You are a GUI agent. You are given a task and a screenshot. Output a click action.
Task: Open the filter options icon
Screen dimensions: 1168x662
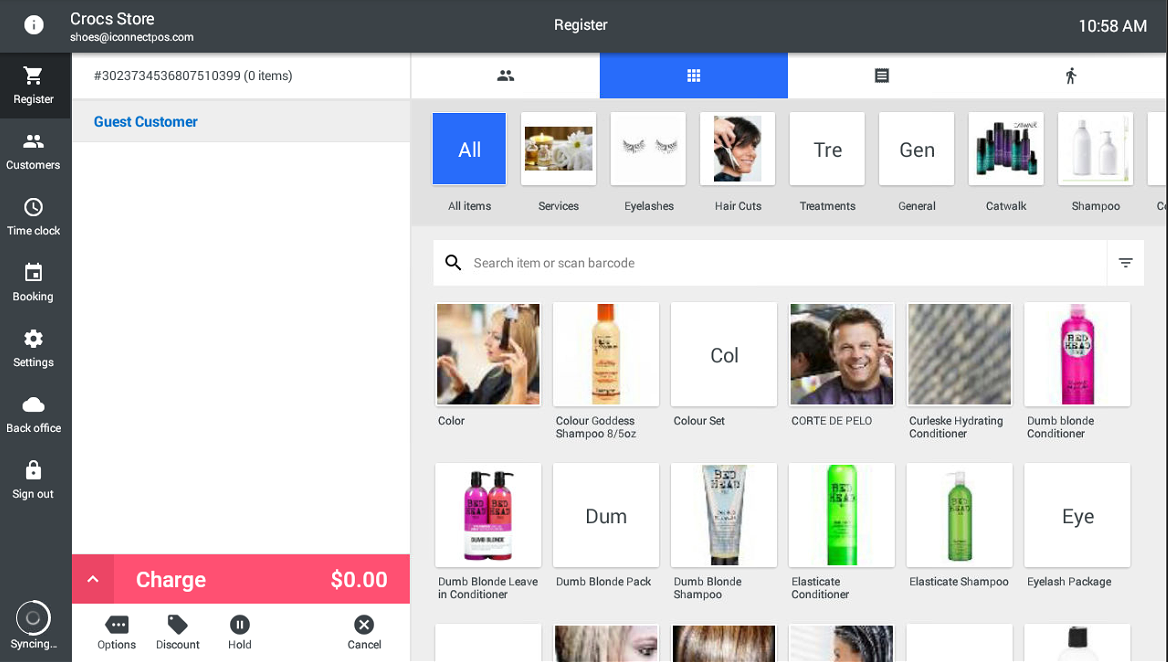[x=1126, y=263]
